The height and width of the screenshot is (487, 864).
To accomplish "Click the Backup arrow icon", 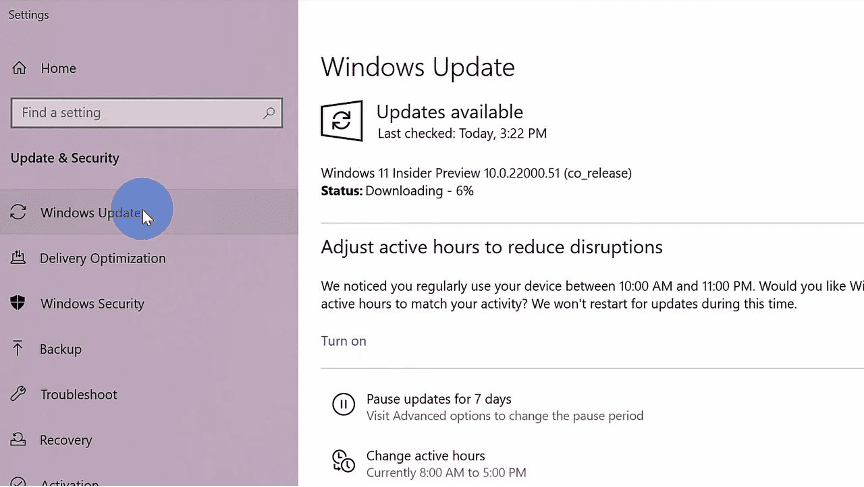I will point(18,348).
